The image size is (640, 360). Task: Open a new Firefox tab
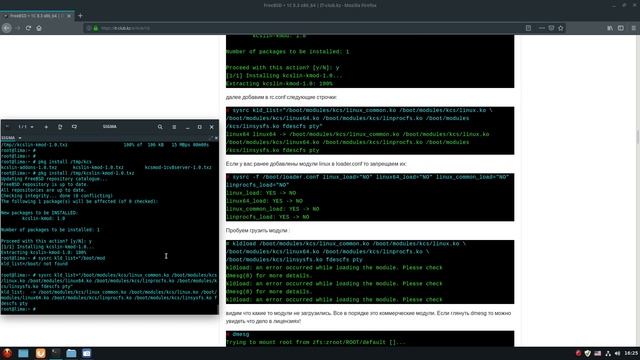tap(80, 16)
